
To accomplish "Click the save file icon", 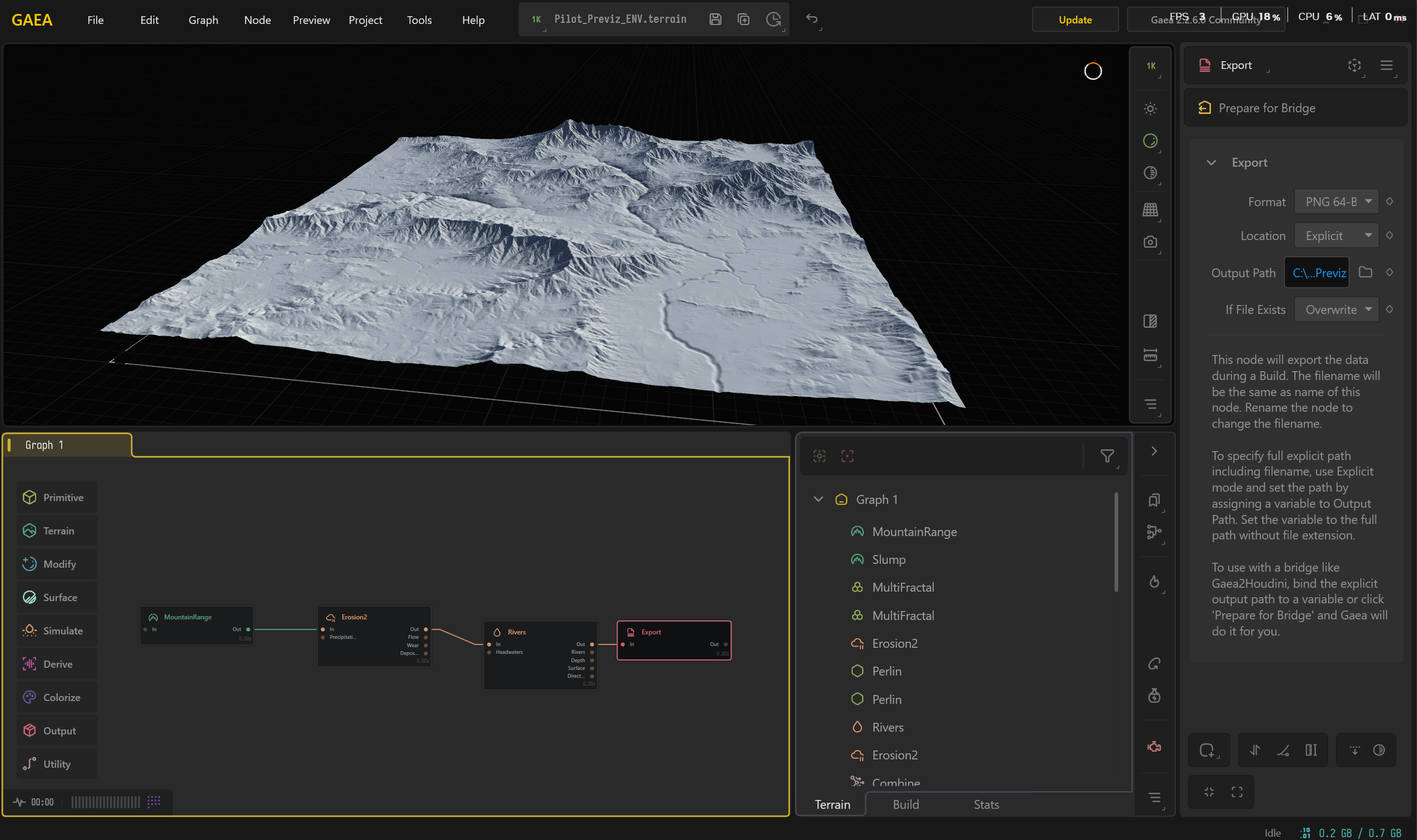I will coord(715,19).
